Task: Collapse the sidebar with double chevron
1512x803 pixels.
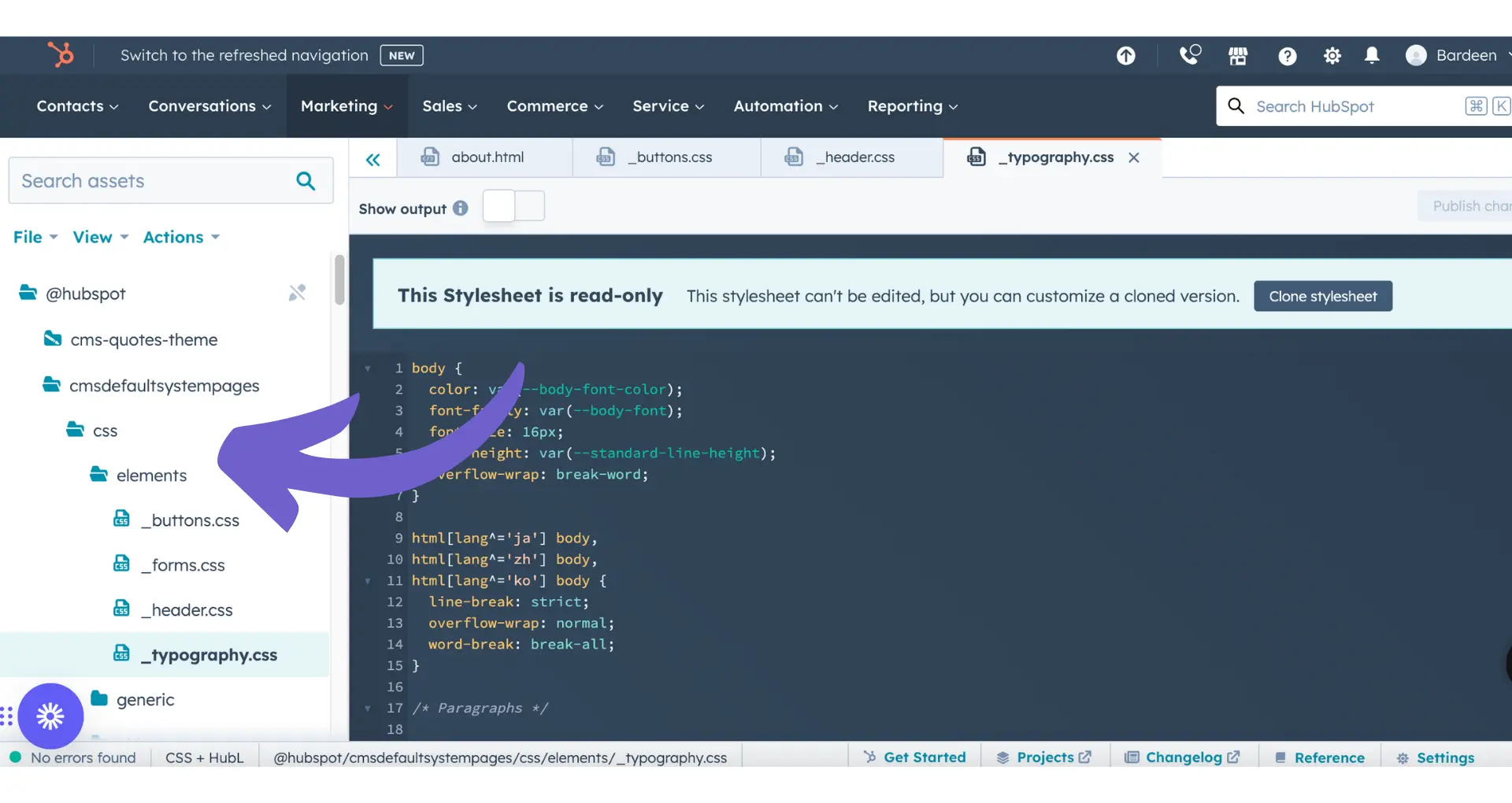Action: pos(372,160)
